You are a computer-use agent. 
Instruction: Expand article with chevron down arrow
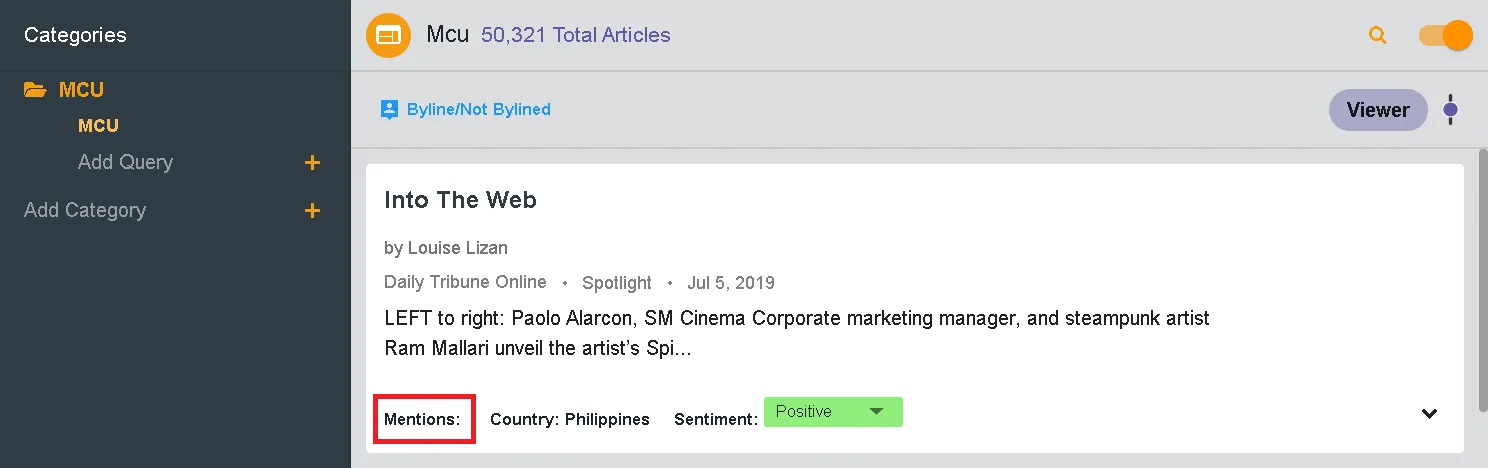1429,414
